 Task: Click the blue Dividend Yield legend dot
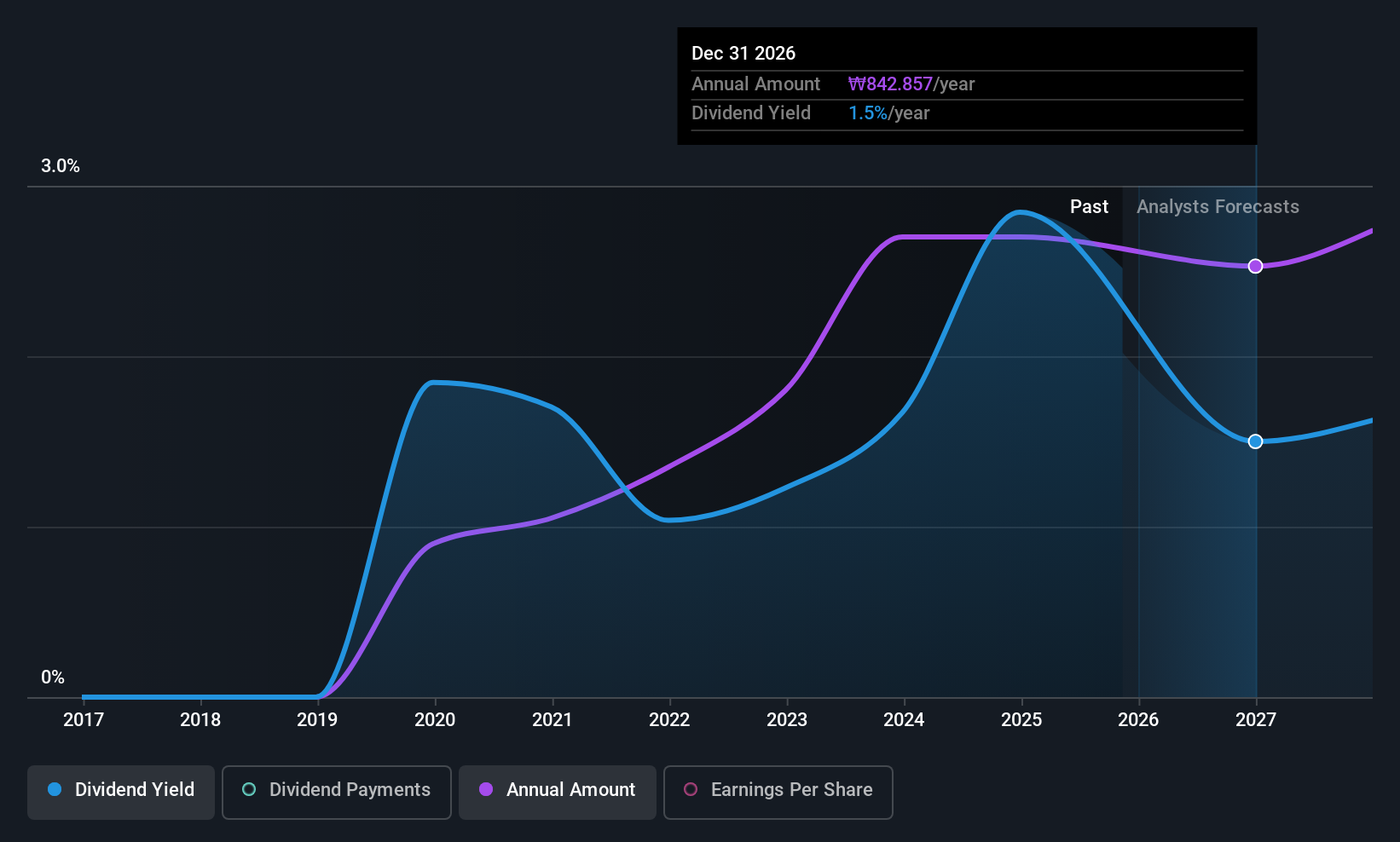55,790
